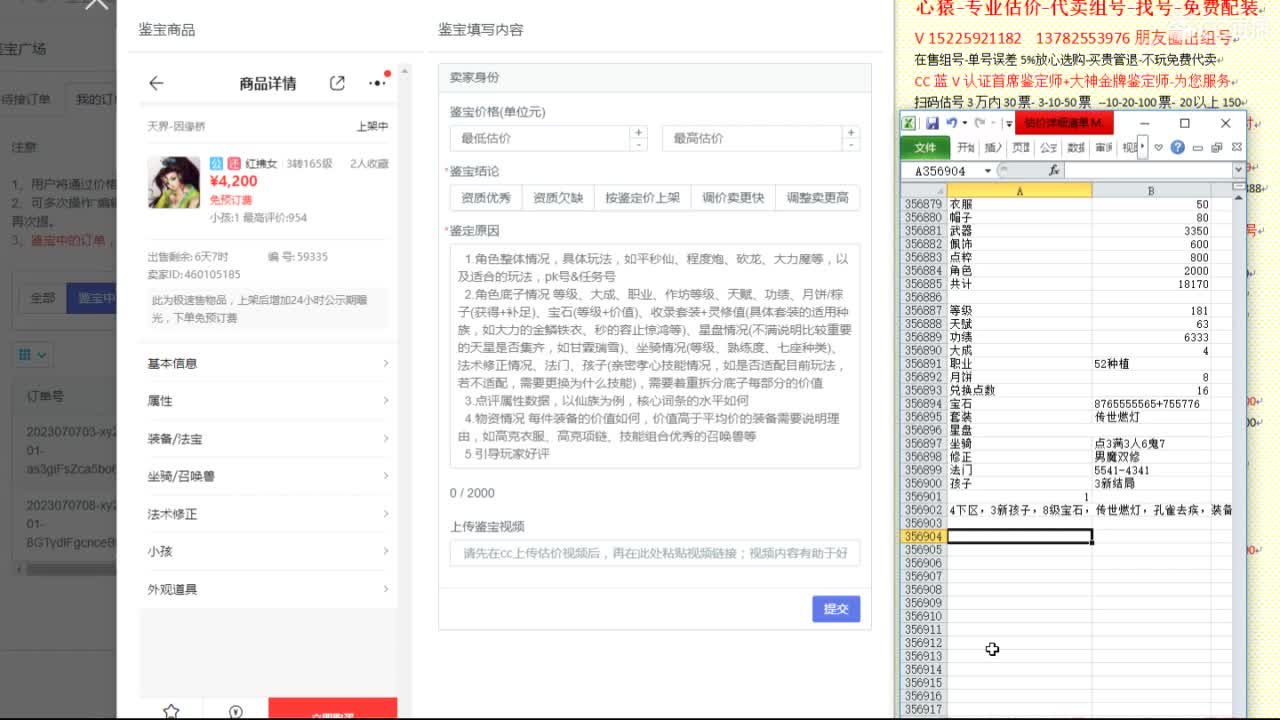Click the Insert Function (fx) icon
Screen dimensions: 1280x720
(1056, 169)
